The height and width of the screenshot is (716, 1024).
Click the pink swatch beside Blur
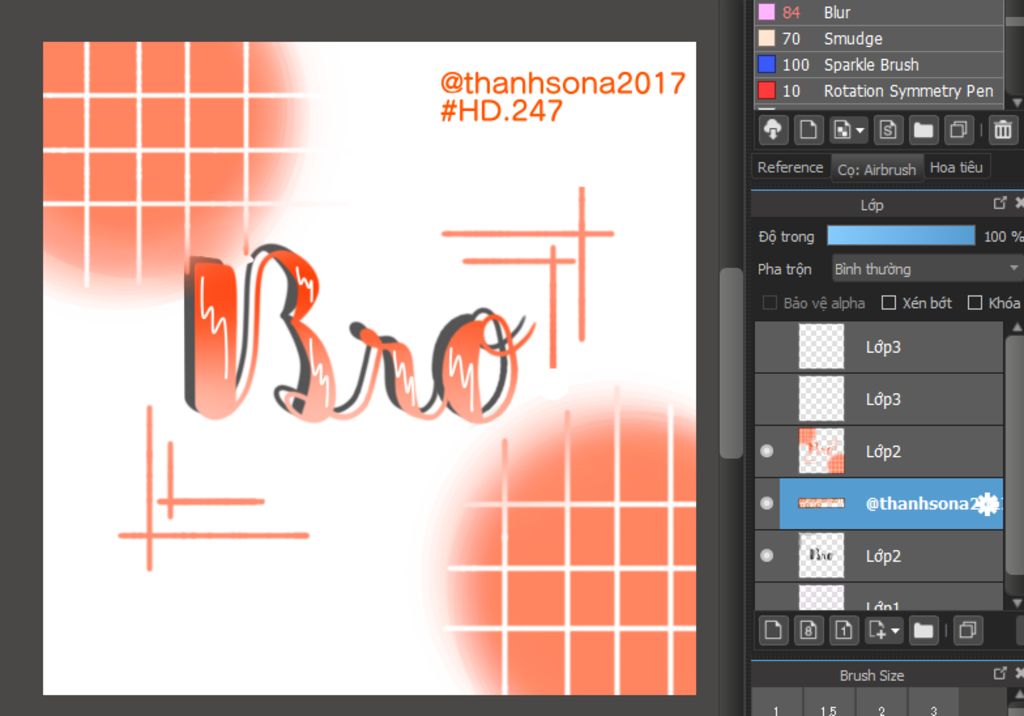766,12
